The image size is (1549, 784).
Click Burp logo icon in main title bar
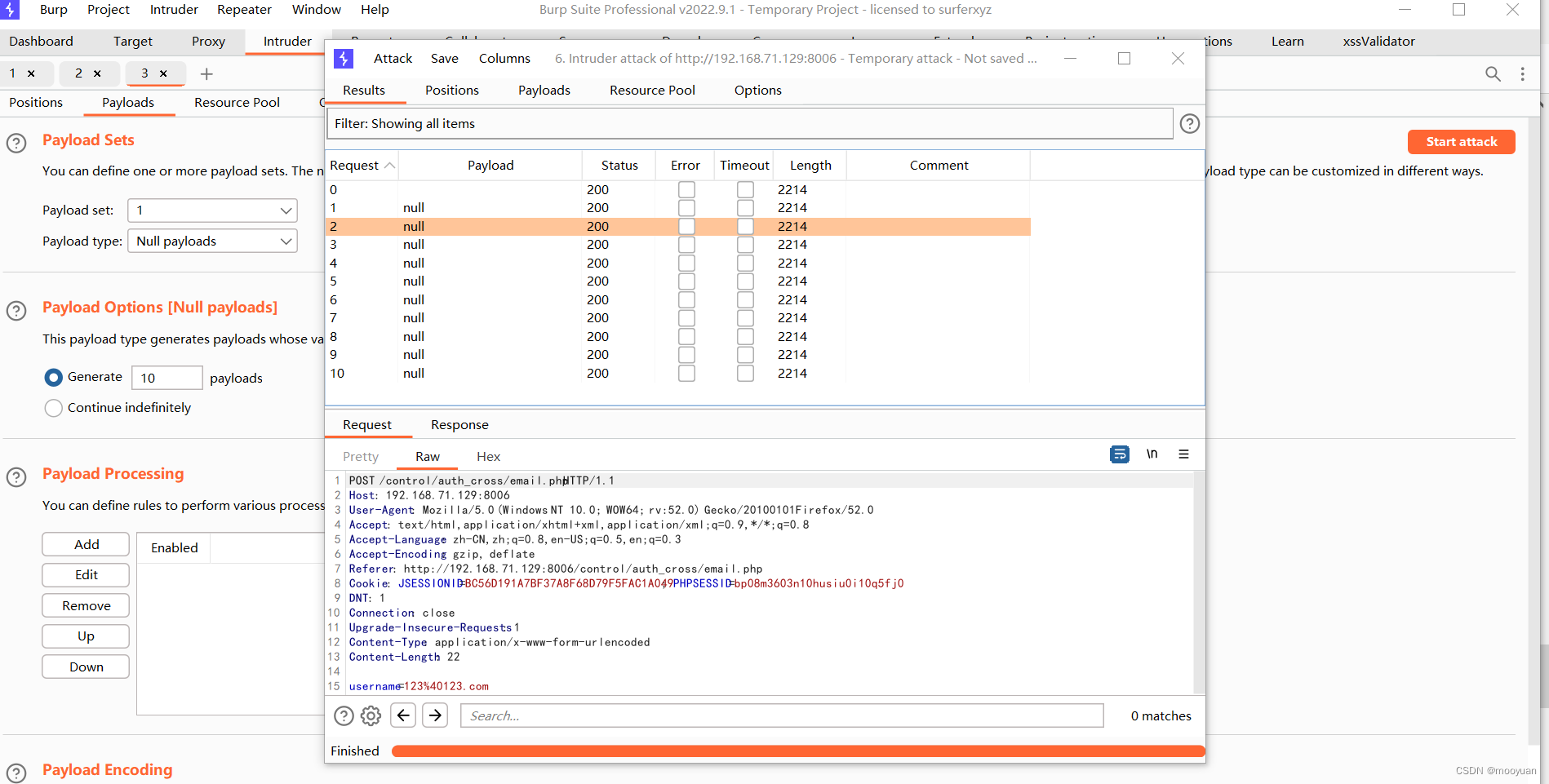click(10, 10)
